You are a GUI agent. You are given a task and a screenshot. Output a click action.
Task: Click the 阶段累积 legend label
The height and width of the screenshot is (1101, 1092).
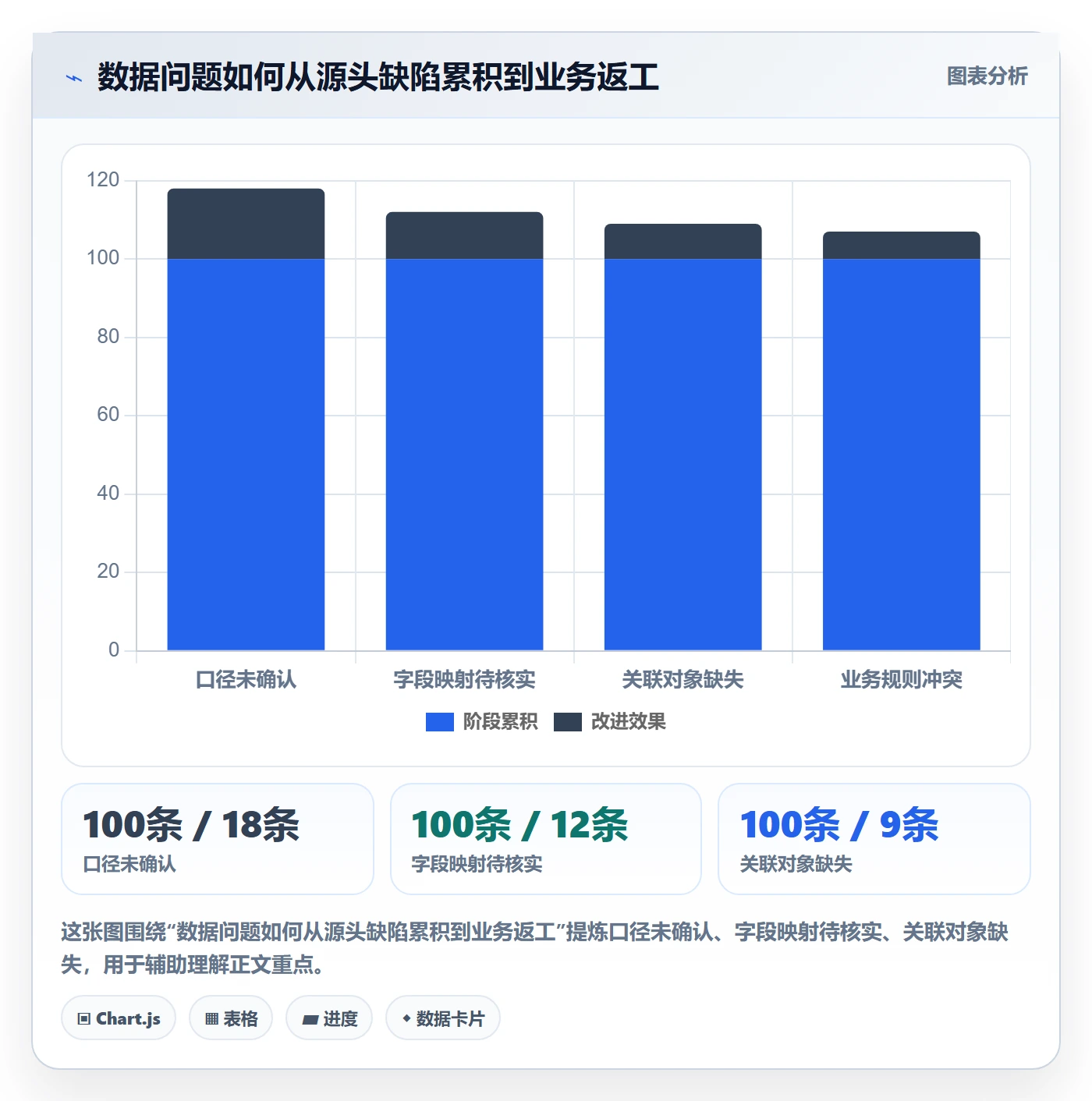click(x=500, y=722)
